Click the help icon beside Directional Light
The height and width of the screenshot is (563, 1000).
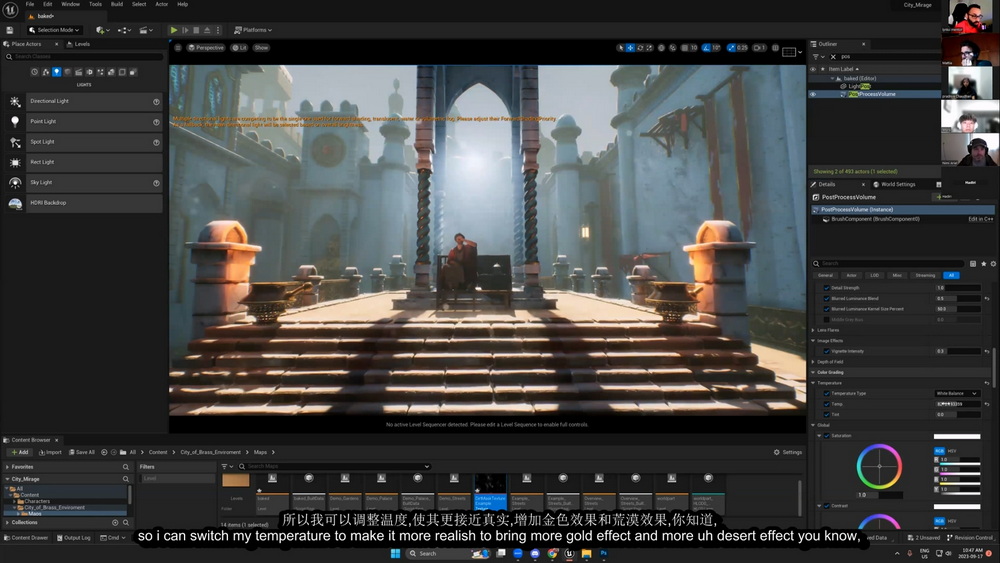pos(156,102)
